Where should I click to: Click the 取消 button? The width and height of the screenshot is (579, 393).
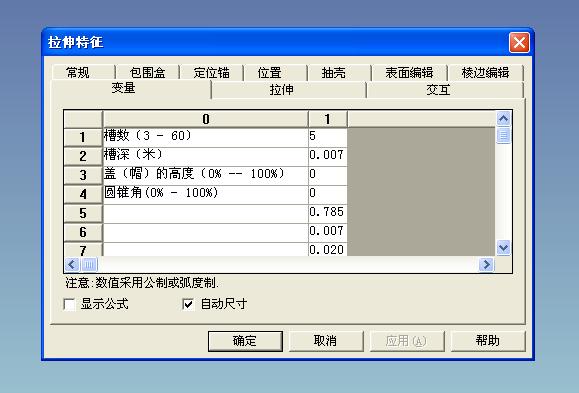(326, 341)
